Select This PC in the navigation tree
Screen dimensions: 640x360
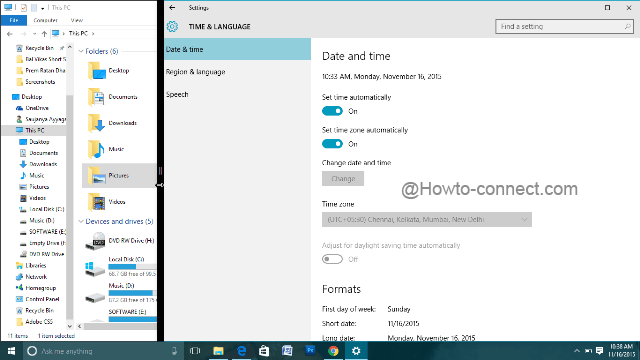[34, 131]
